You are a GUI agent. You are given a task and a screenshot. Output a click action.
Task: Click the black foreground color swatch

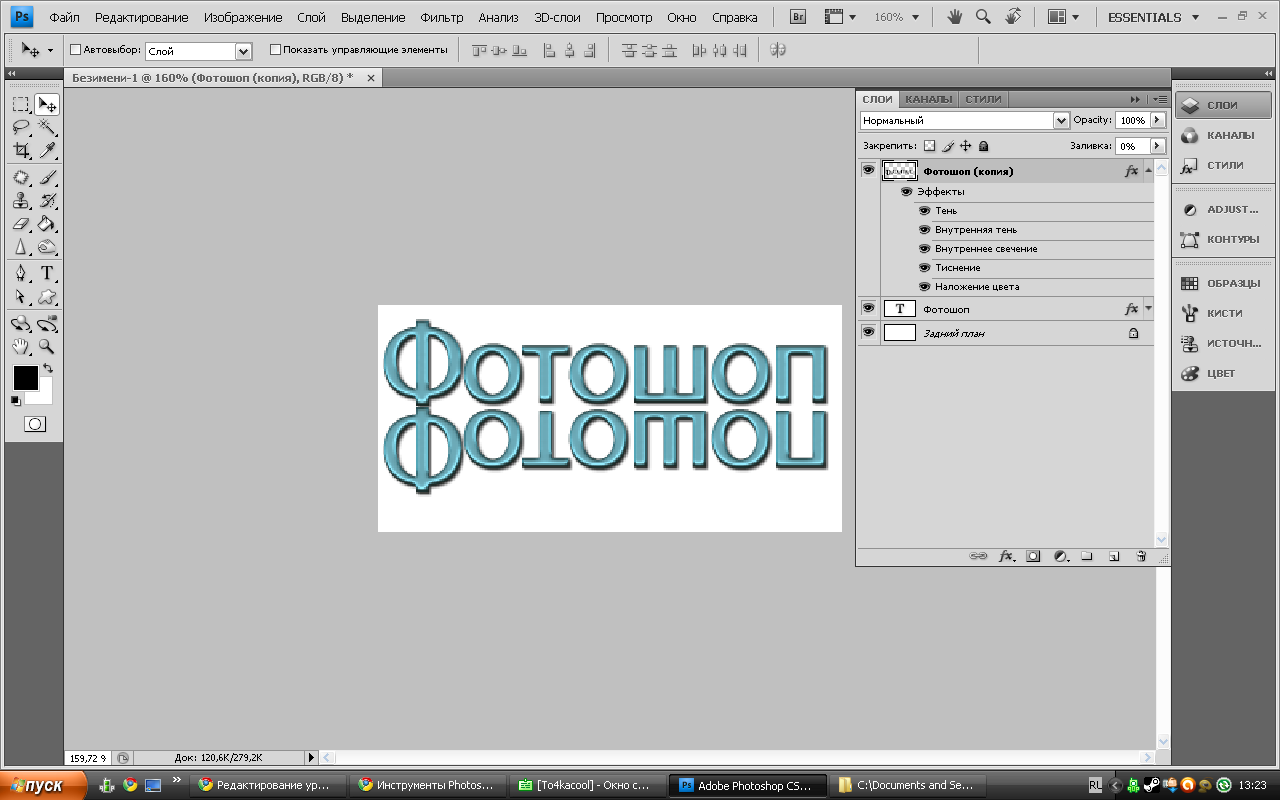click(x=25, y=378)
